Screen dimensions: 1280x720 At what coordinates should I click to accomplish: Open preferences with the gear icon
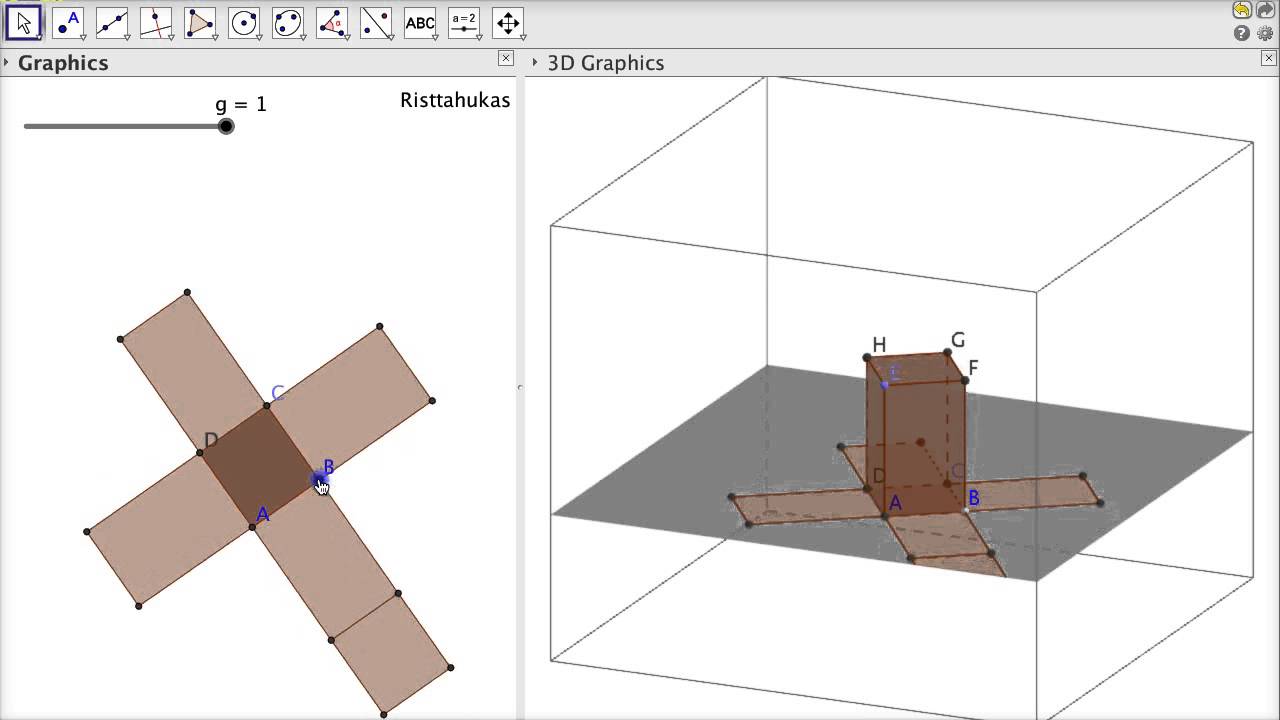pos(1265,33)
